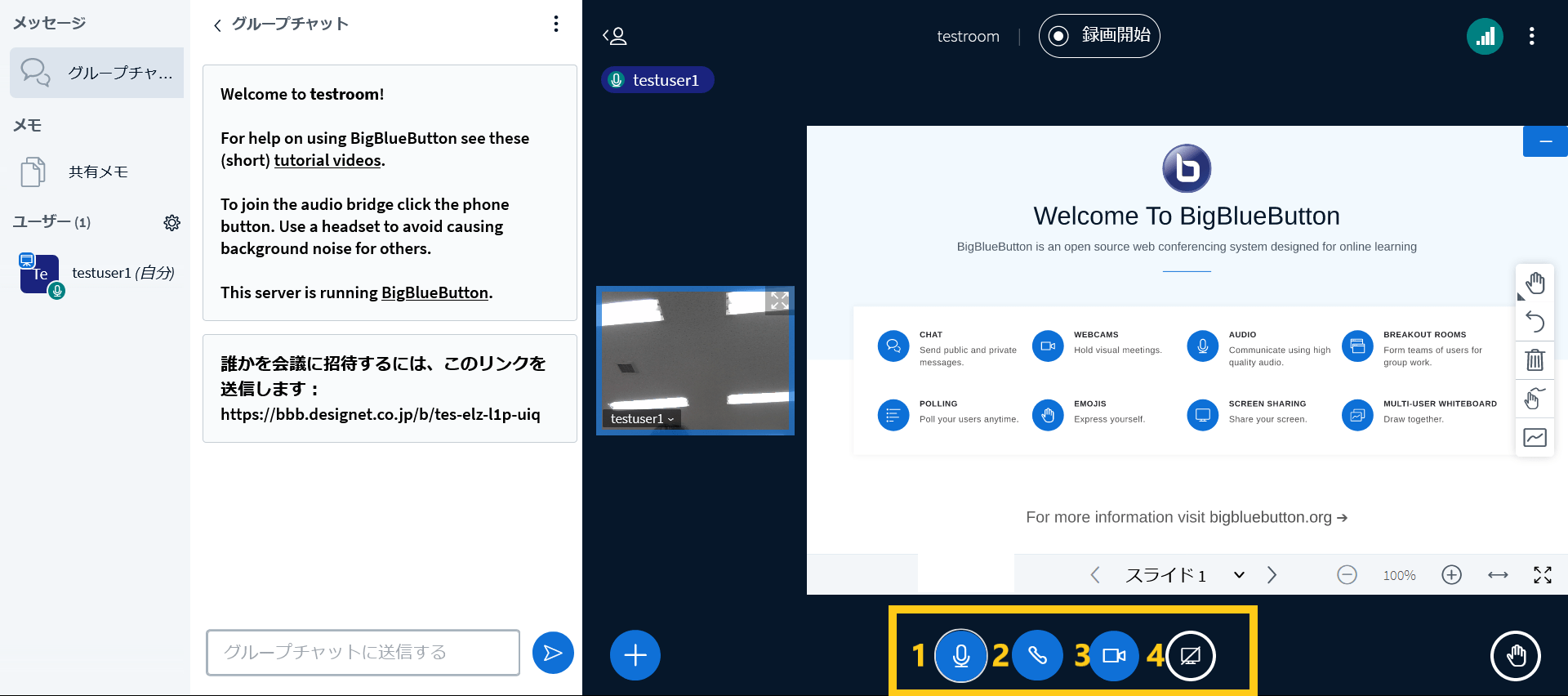Go to the next slide

point(1272,575)
